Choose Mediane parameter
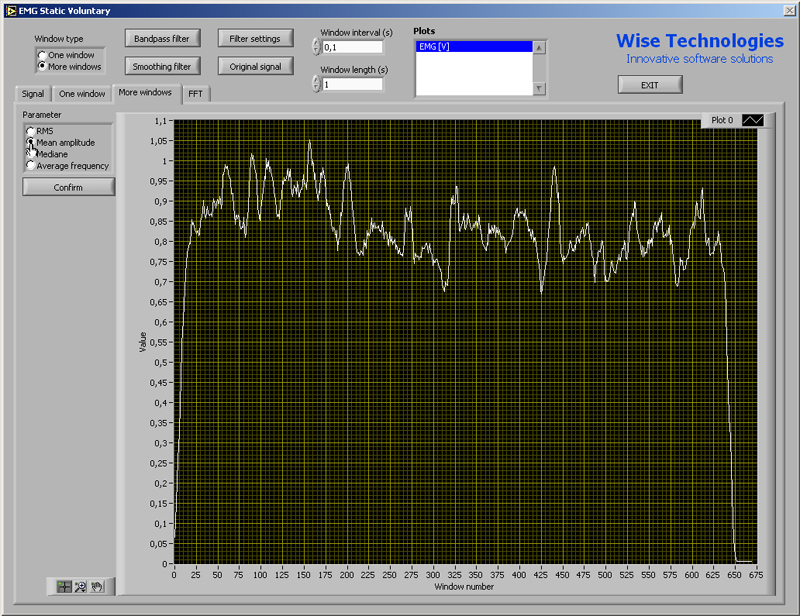Viewport: 800px width, 616px height. pos(31,154)
